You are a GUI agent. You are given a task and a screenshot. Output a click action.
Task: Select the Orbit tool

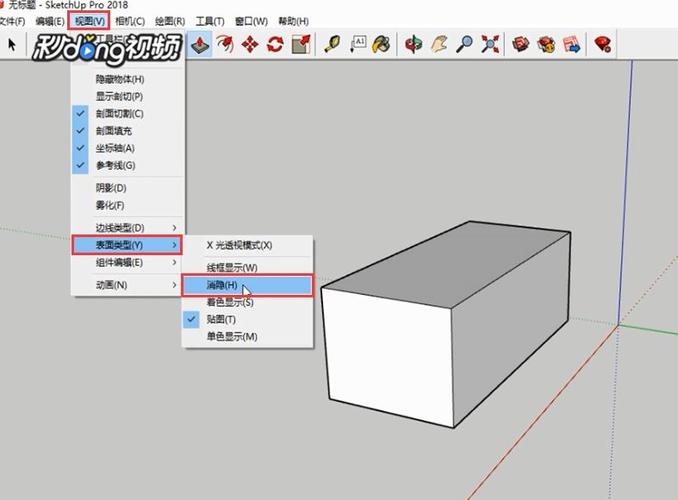click(413, 44)
